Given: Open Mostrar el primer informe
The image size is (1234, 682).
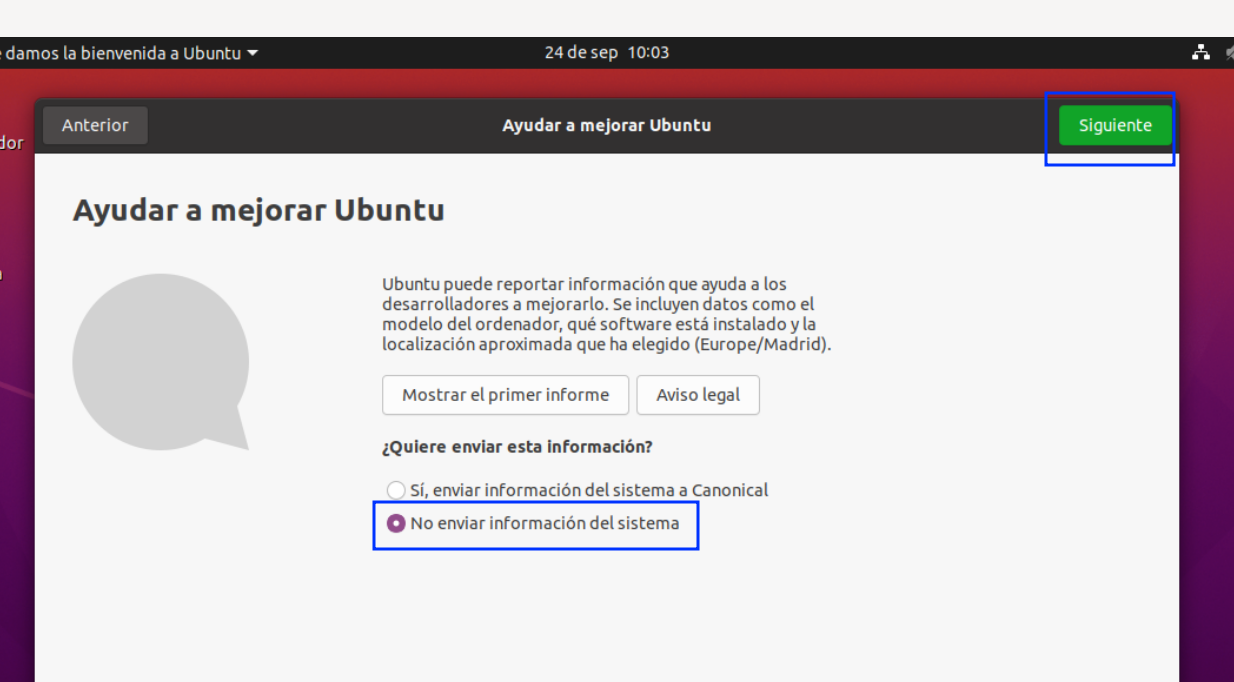Looking at the screenshot, I should 505,395.
